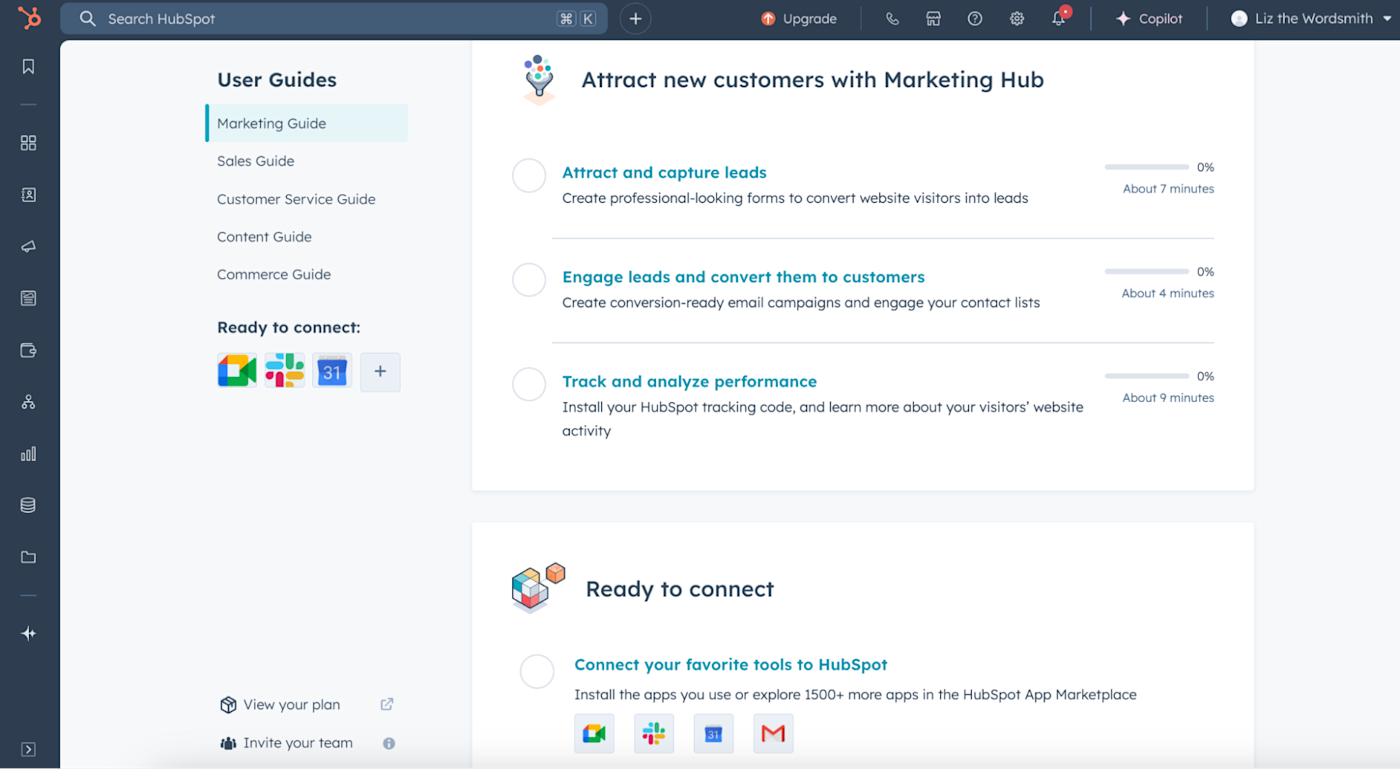
Task: Open the Breeze sparkle icon in sidebar
Action: tap(28, 633)
